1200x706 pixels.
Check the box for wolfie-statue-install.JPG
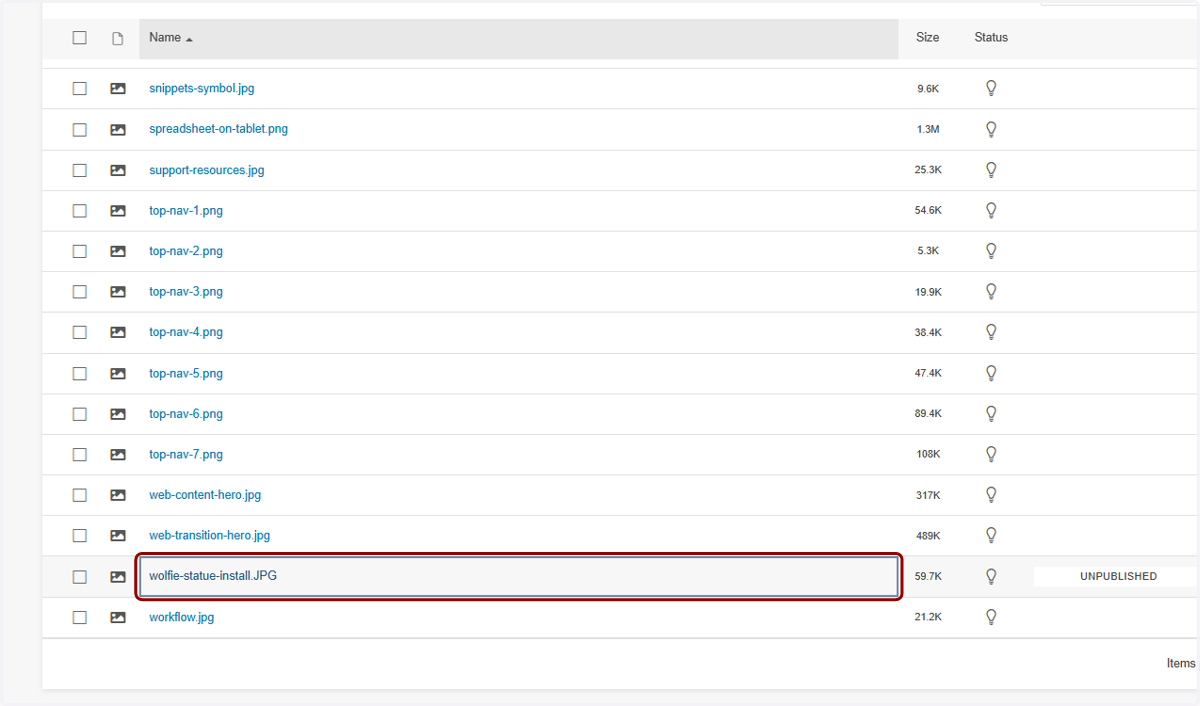pyautogui.click(x=80, y=577)
